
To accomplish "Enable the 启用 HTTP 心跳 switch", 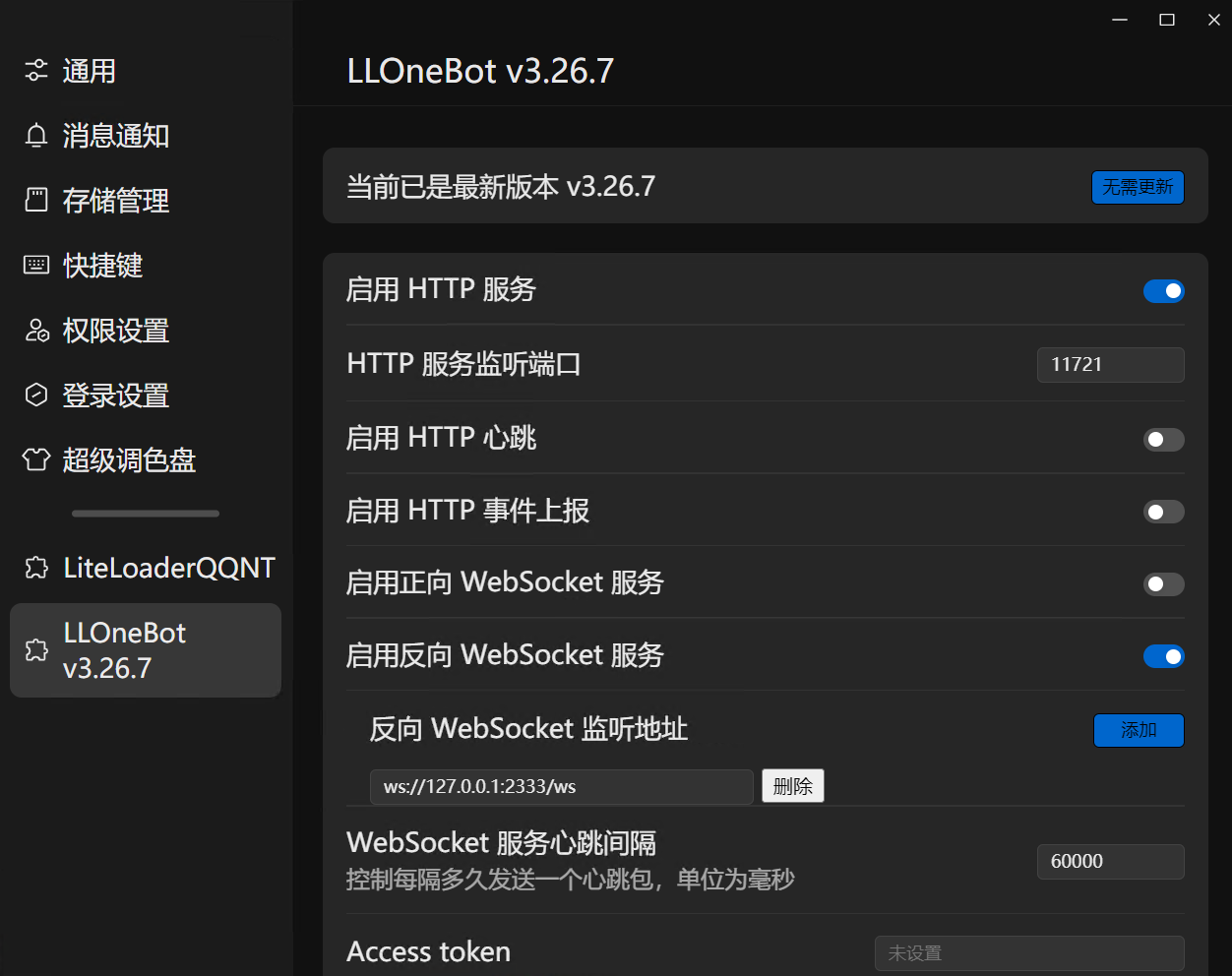I will [x=1163, y=440].
